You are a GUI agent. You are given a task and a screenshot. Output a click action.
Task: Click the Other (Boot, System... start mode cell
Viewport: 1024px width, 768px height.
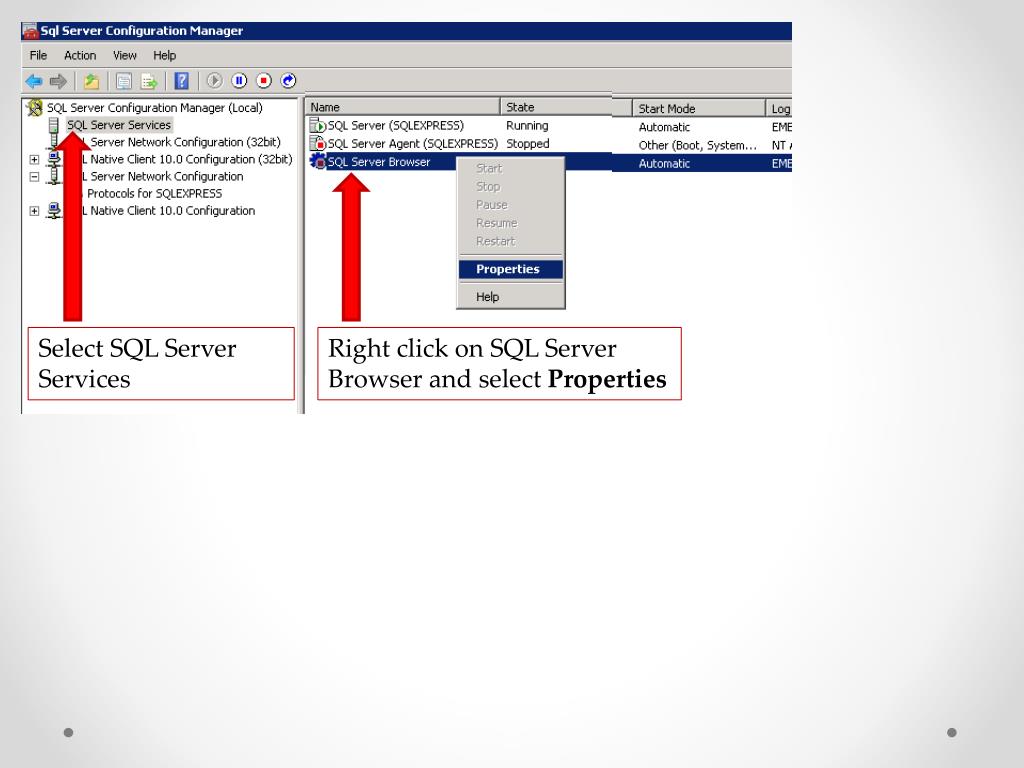pos(697,145)
